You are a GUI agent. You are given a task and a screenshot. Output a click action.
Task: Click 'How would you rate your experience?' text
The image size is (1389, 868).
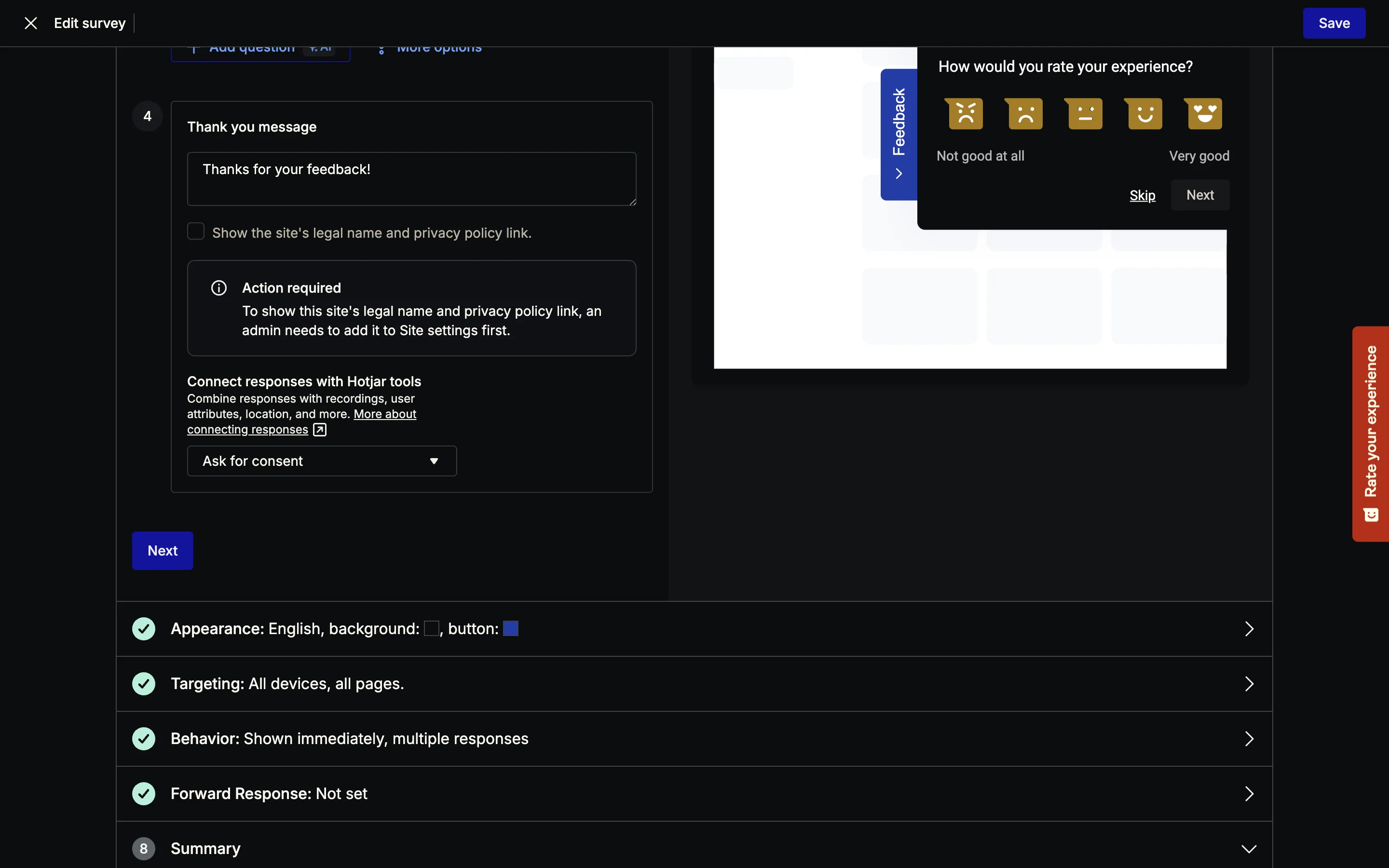(1065, 67)
